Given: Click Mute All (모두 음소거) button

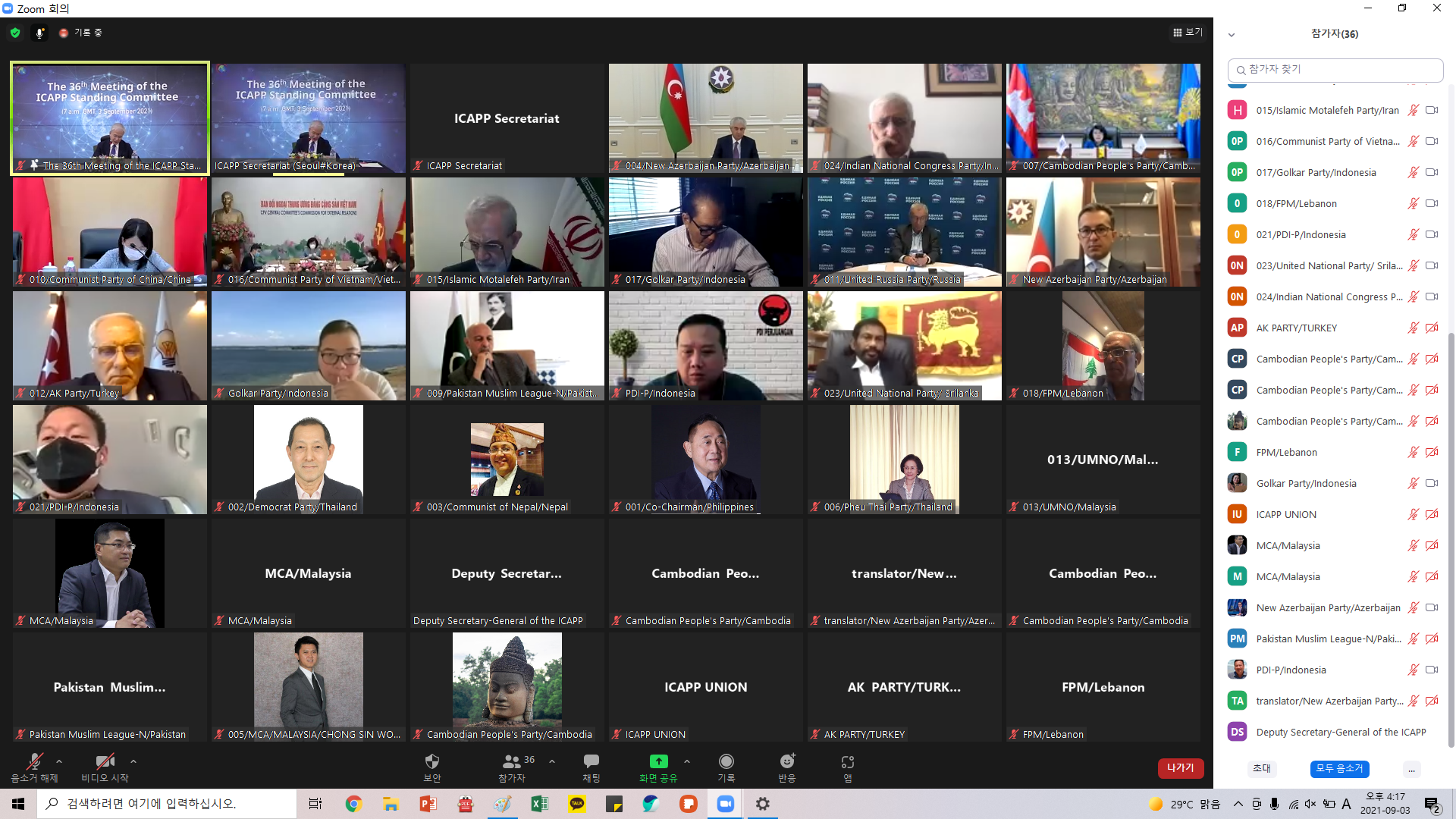Looking at the screenshot, I should tap(1339, 769).
